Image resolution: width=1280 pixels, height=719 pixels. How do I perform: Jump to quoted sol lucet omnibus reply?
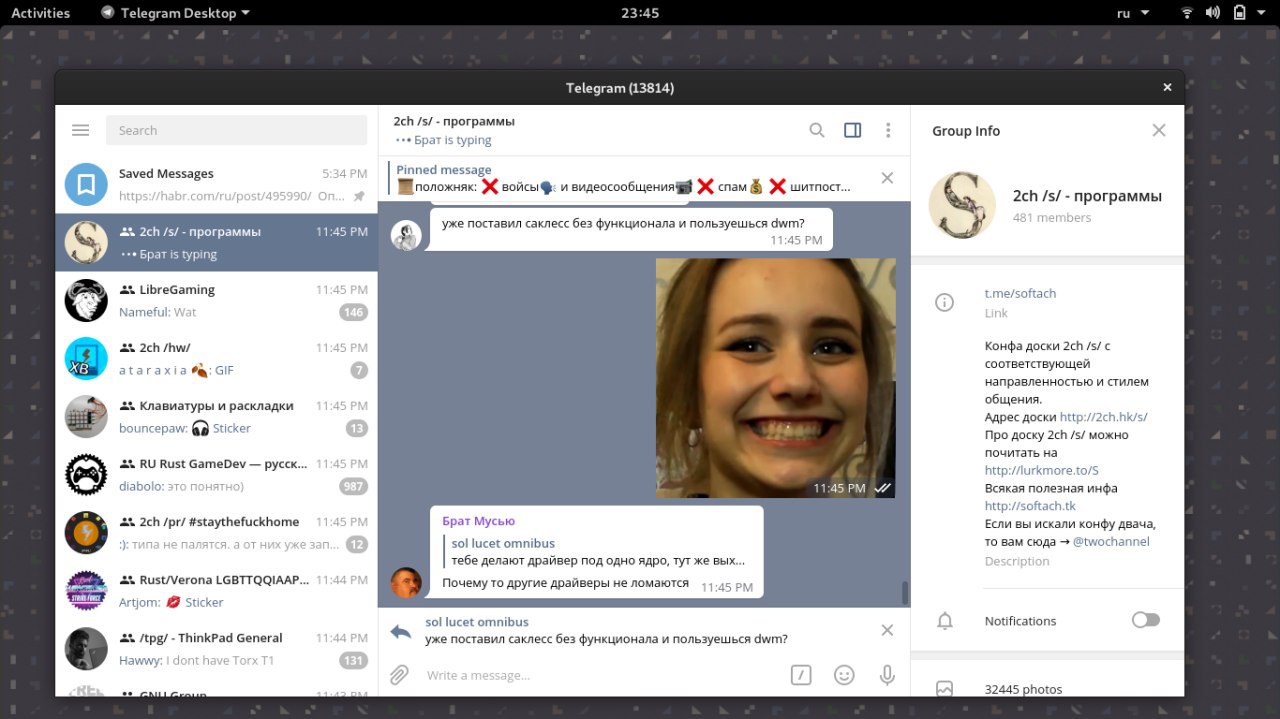click(x=597, y=552)
